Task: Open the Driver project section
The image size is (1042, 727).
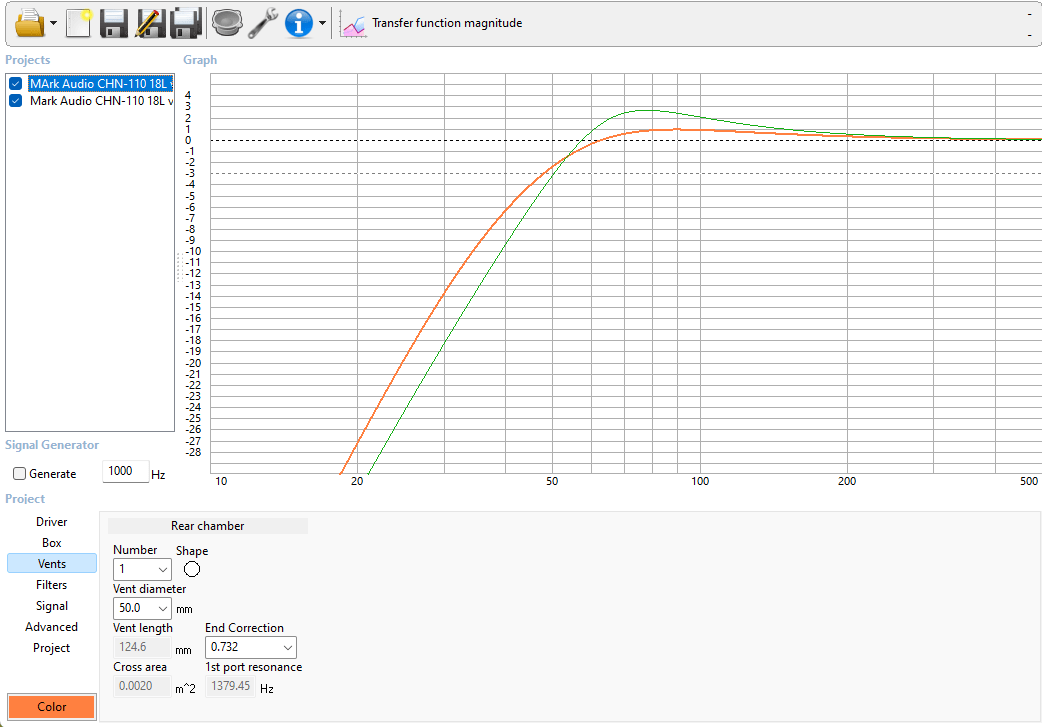Action: pos(52,522)
